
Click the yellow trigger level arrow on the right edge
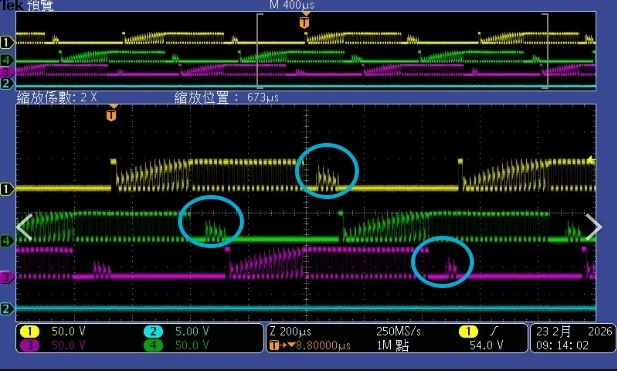pos(591,160)
